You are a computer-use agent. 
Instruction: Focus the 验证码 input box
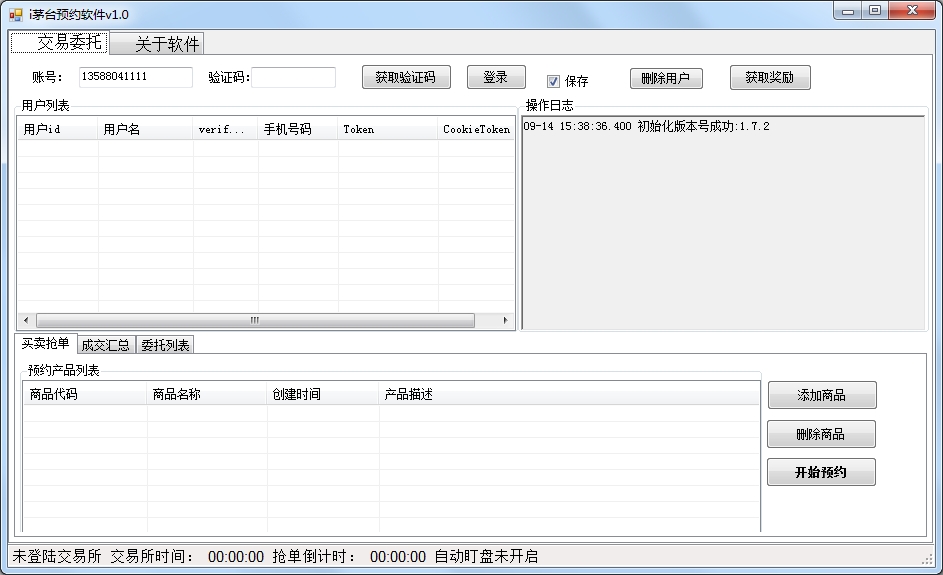pos(293,77)
